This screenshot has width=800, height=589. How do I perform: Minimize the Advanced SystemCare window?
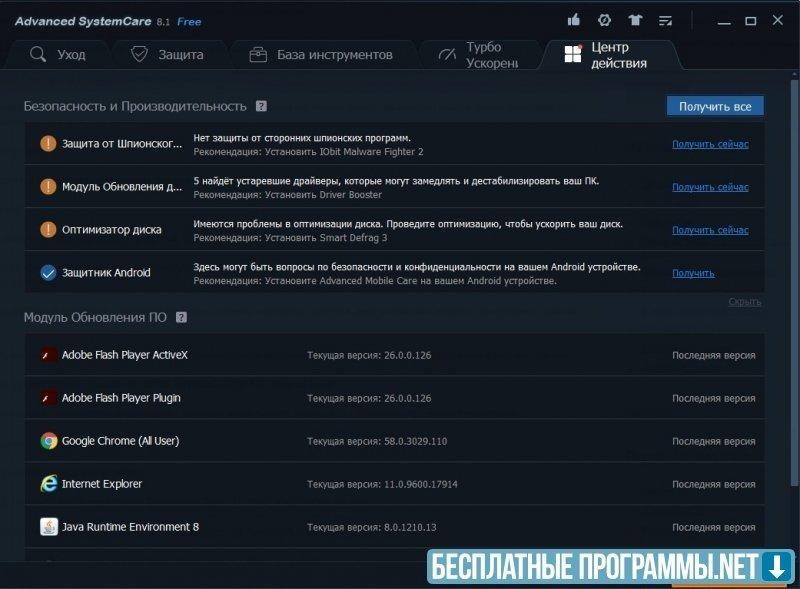(x=724, y=21)
